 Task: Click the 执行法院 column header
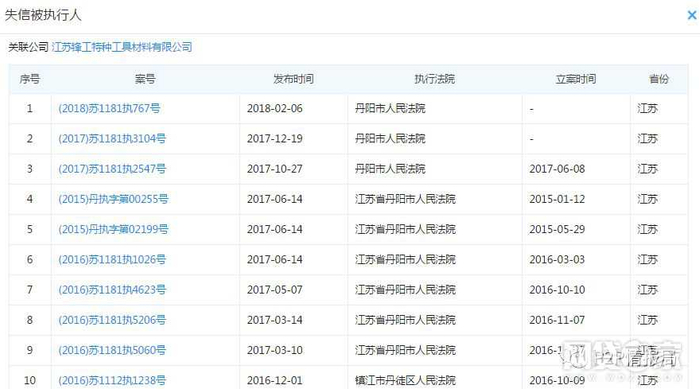click(x=434, y=79)
